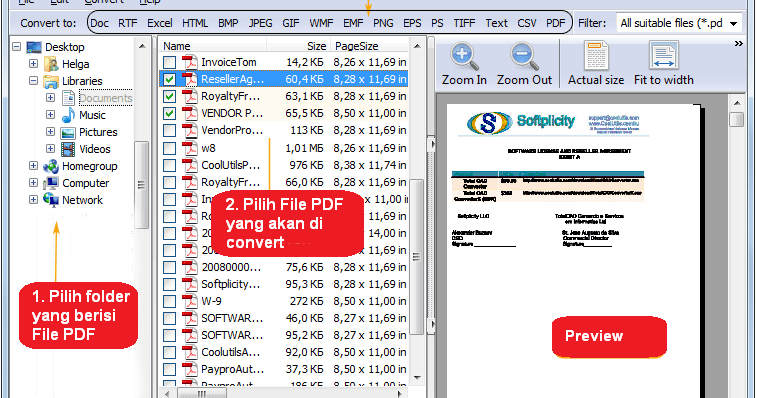
Task: Collapse the Libraries tree node
Action: point(33,80)
